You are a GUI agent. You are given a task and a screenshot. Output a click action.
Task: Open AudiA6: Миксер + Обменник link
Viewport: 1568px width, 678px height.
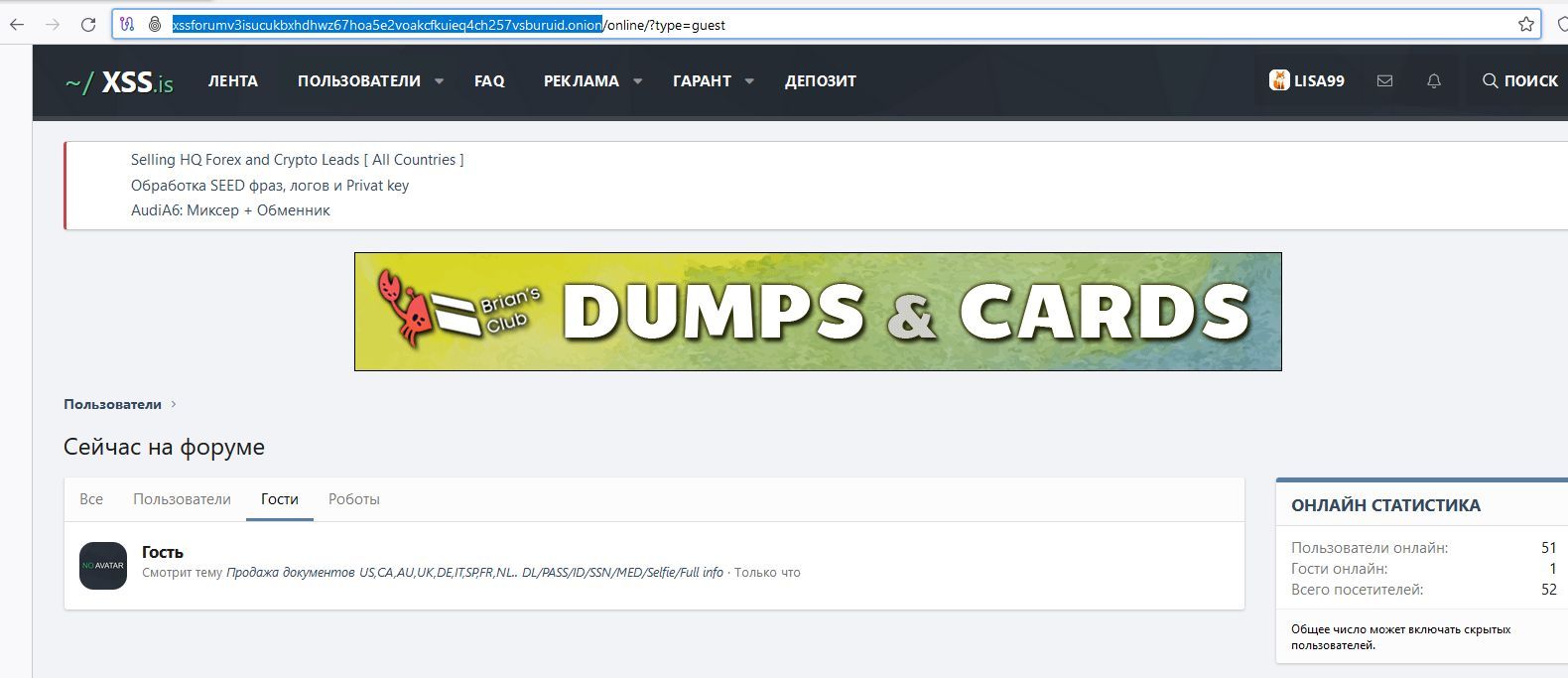pos(230,210)
